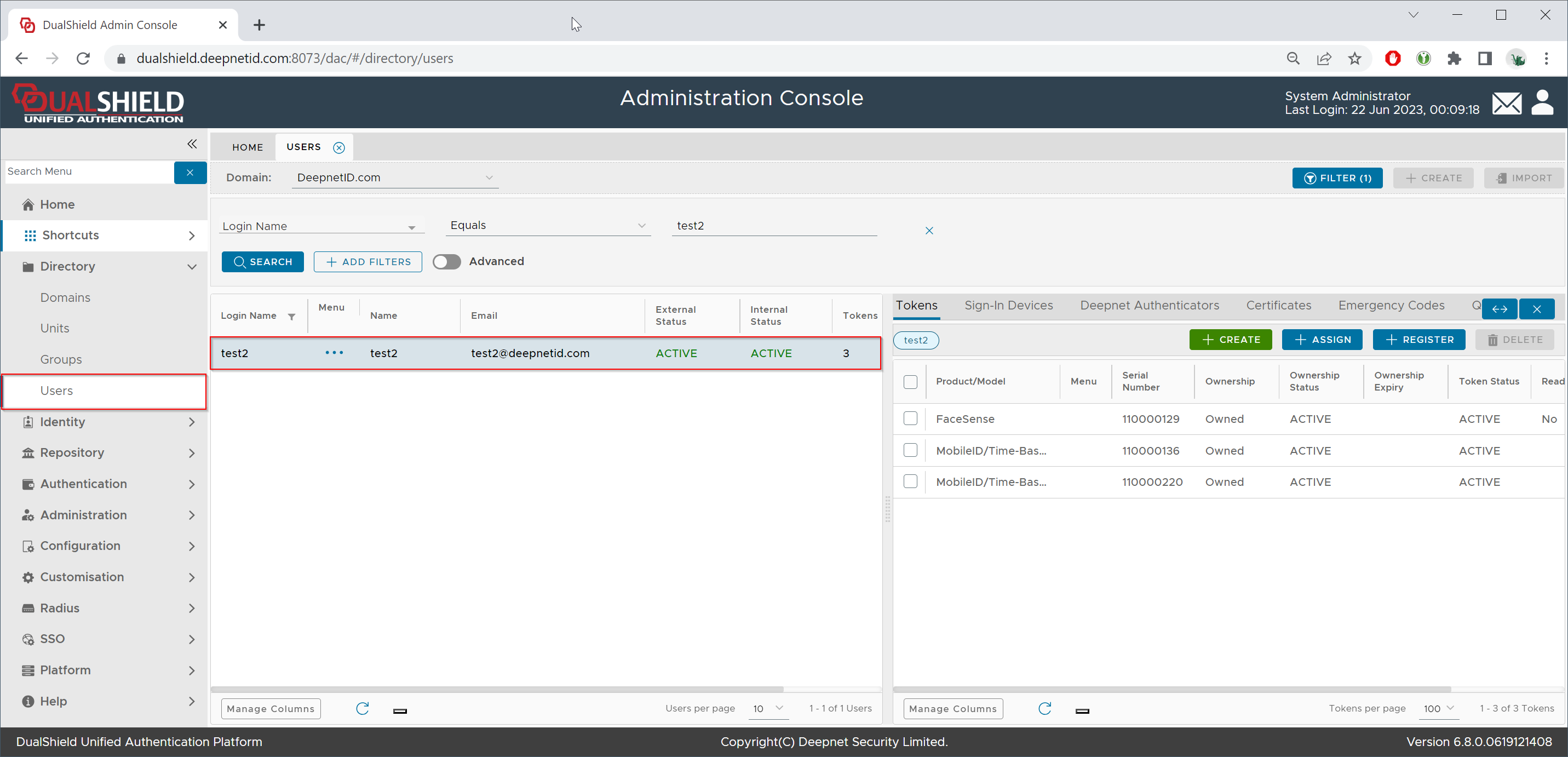Remove the test2 filter with X icon
Image resolution: width=1568 pixels, height=757 pixels.
(x=929, y=230)
